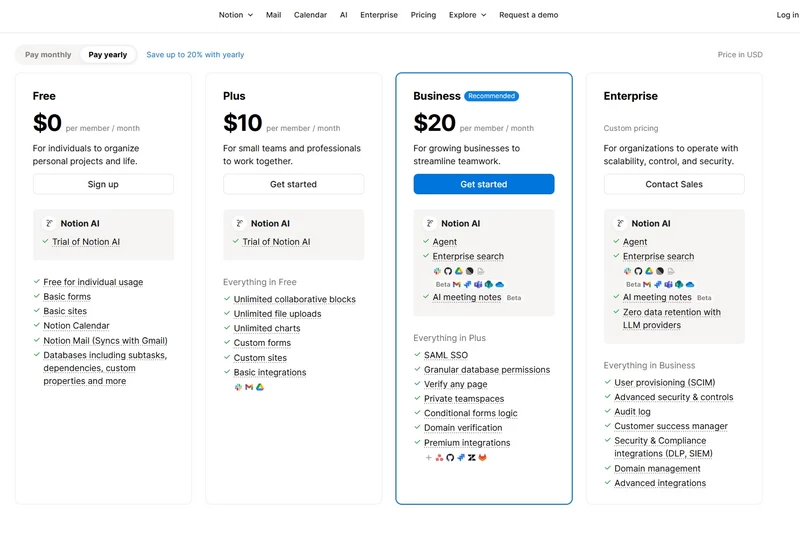Click GitHub icon under Business Enterprise search
The width and height of the screenshot is (800, 533).
point(448,271)
